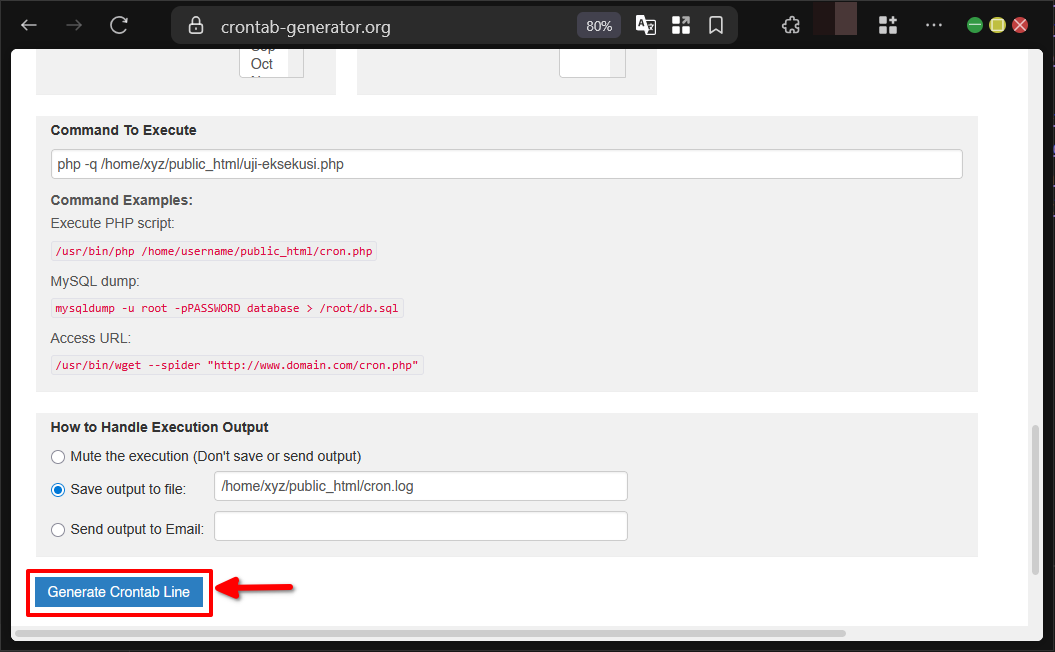Screen dimensions: 1055x652
Task: Open the extensions puzzle icon
Action: tap(791, 26)
